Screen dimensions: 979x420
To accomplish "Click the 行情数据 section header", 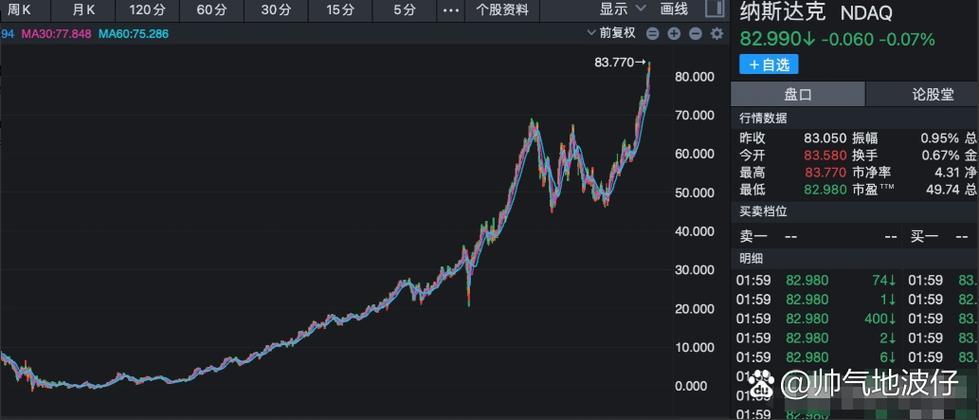I will tap(763, 118).
